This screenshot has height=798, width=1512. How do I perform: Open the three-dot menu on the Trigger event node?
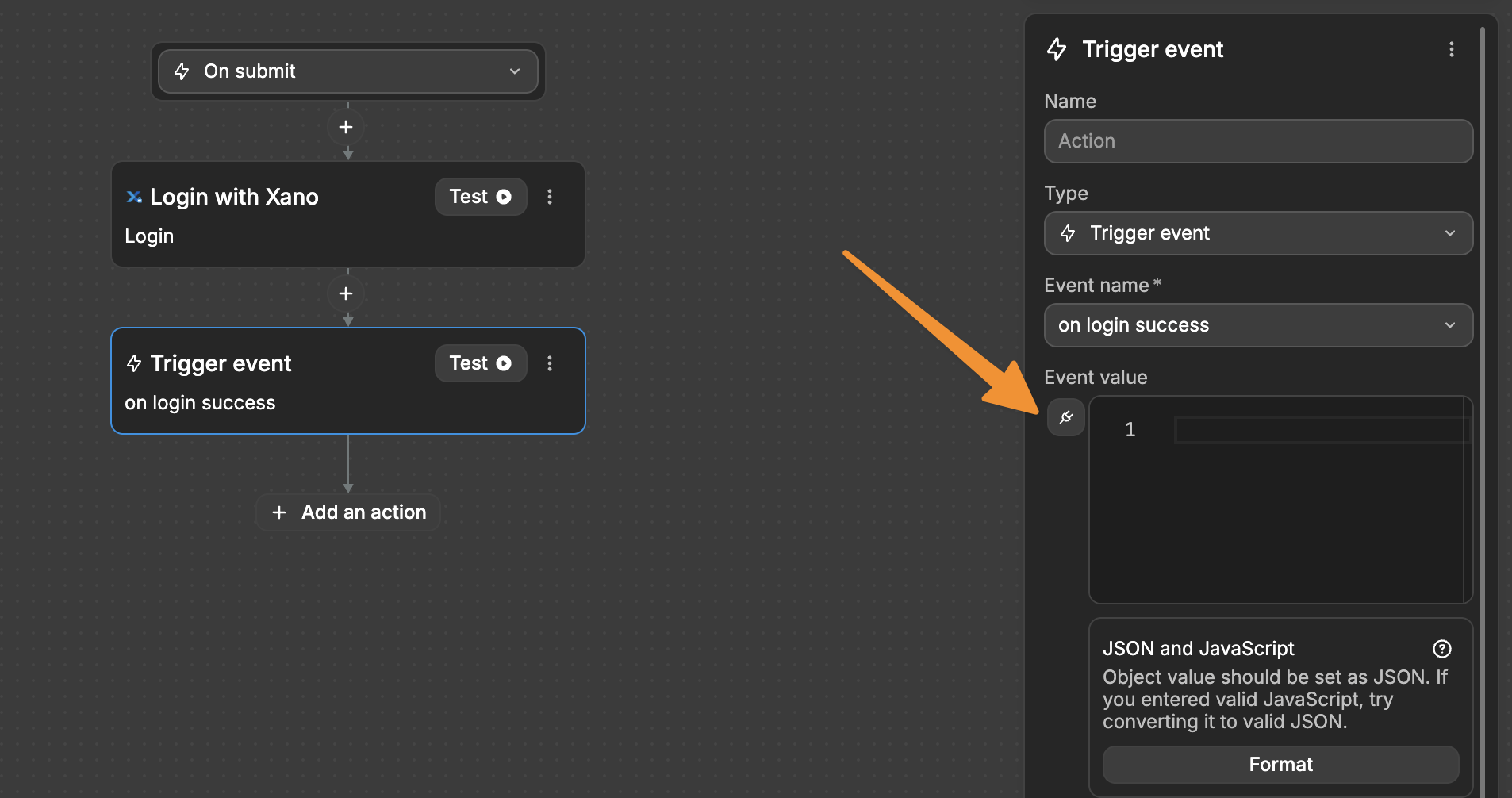pyautogui.click(x=550, y=363)
